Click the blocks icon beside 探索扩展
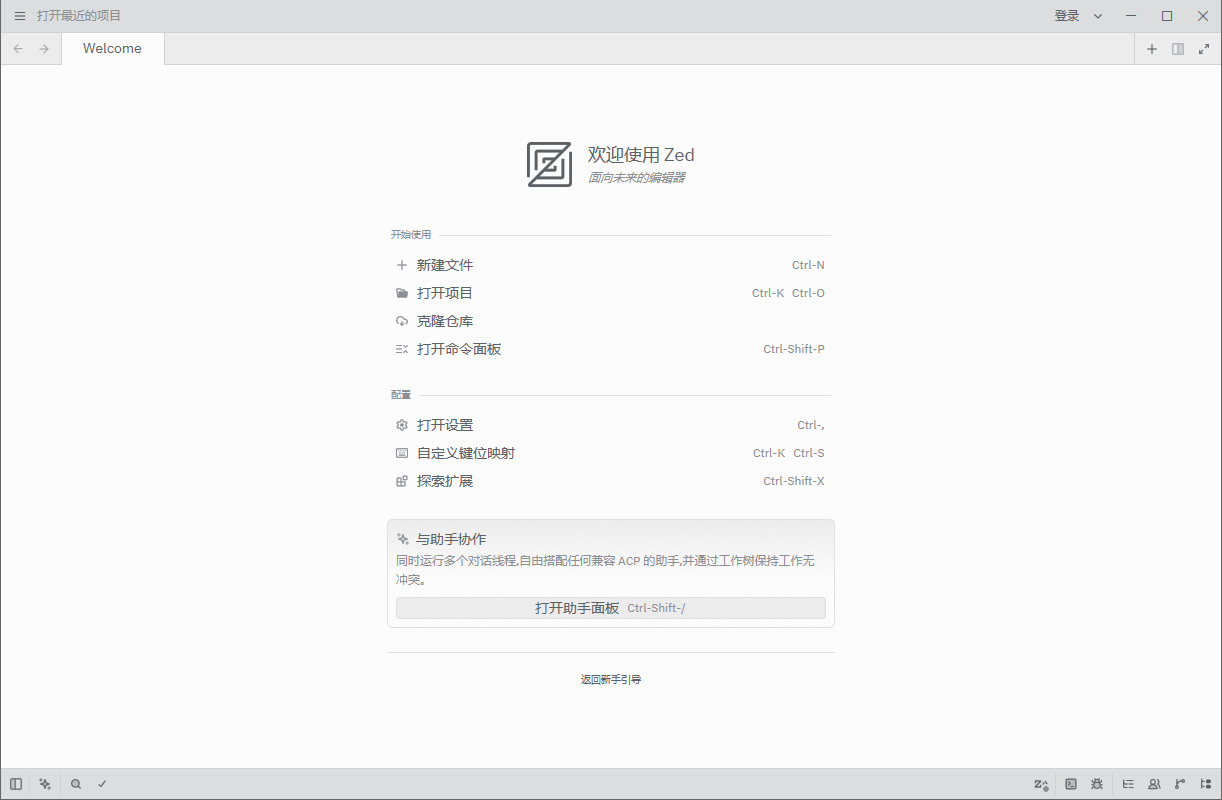Viewport: 1222px width, 800px height. (402, 481)
